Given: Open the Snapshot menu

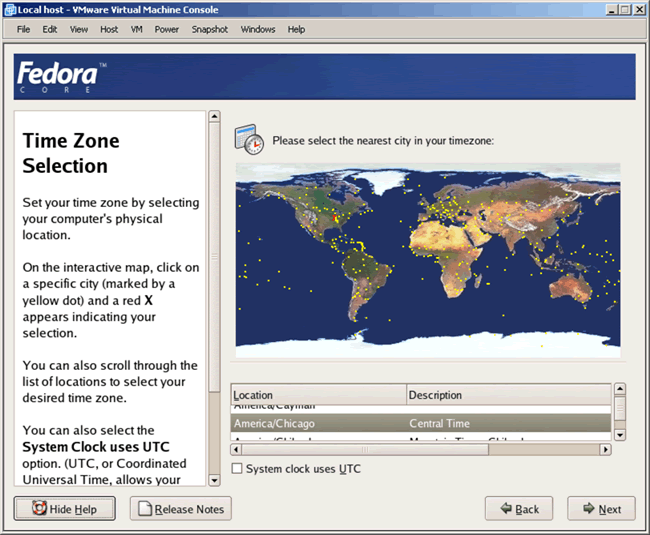Looking at the screenshot, I should coord(210,29).
